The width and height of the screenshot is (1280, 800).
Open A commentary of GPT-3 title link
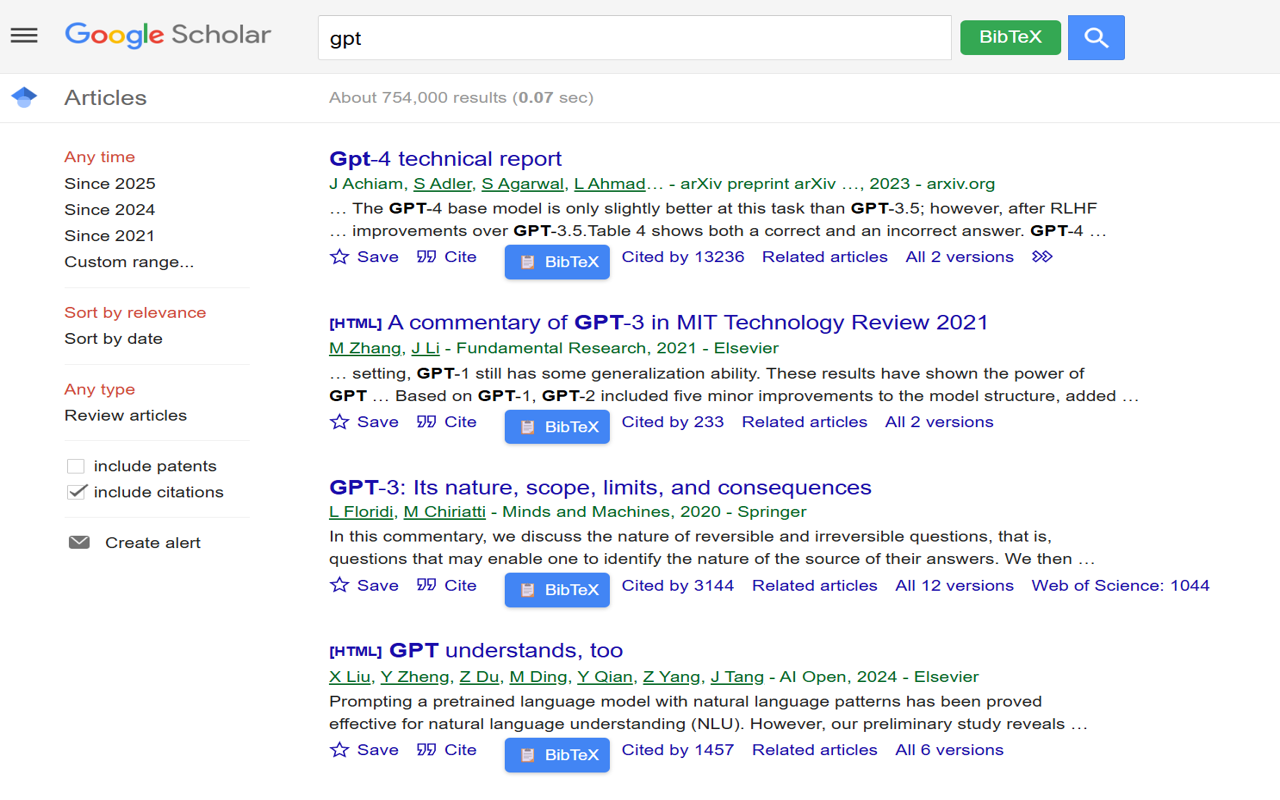coord(688,323)
